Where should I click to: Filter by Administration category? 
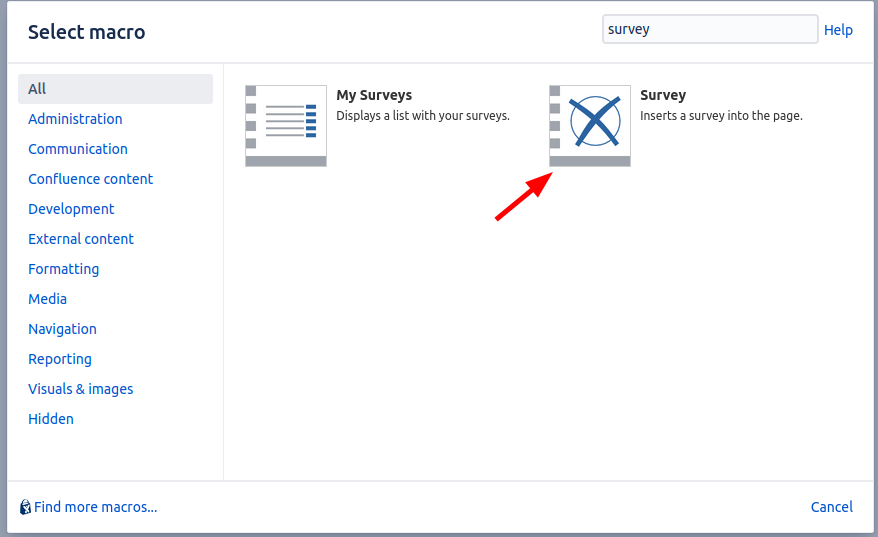(75, 119)
